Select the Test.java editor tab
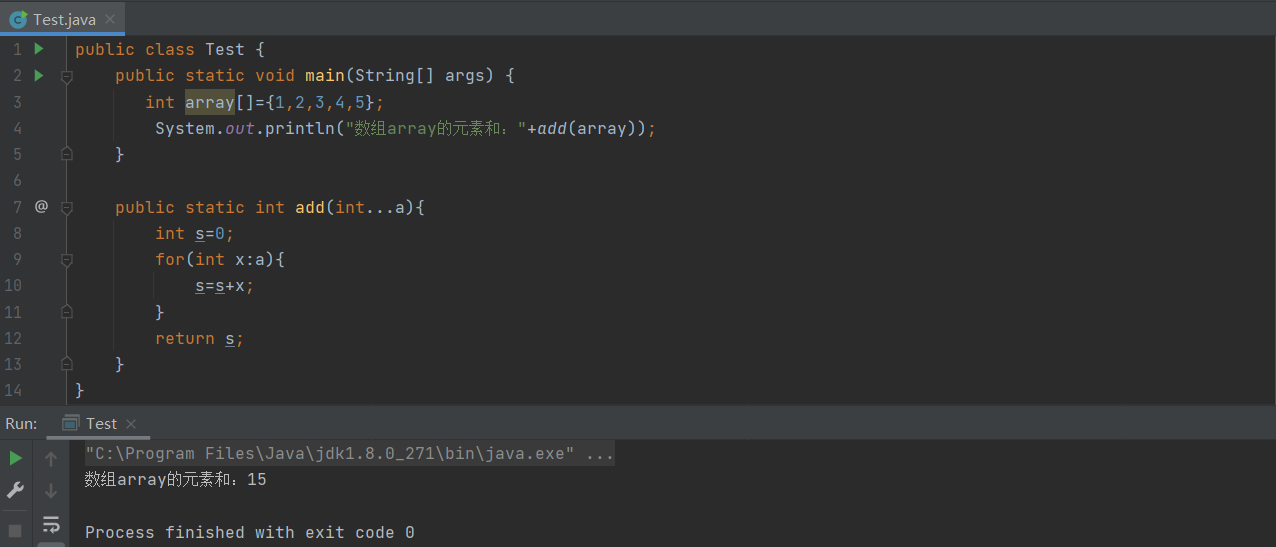 63,19
